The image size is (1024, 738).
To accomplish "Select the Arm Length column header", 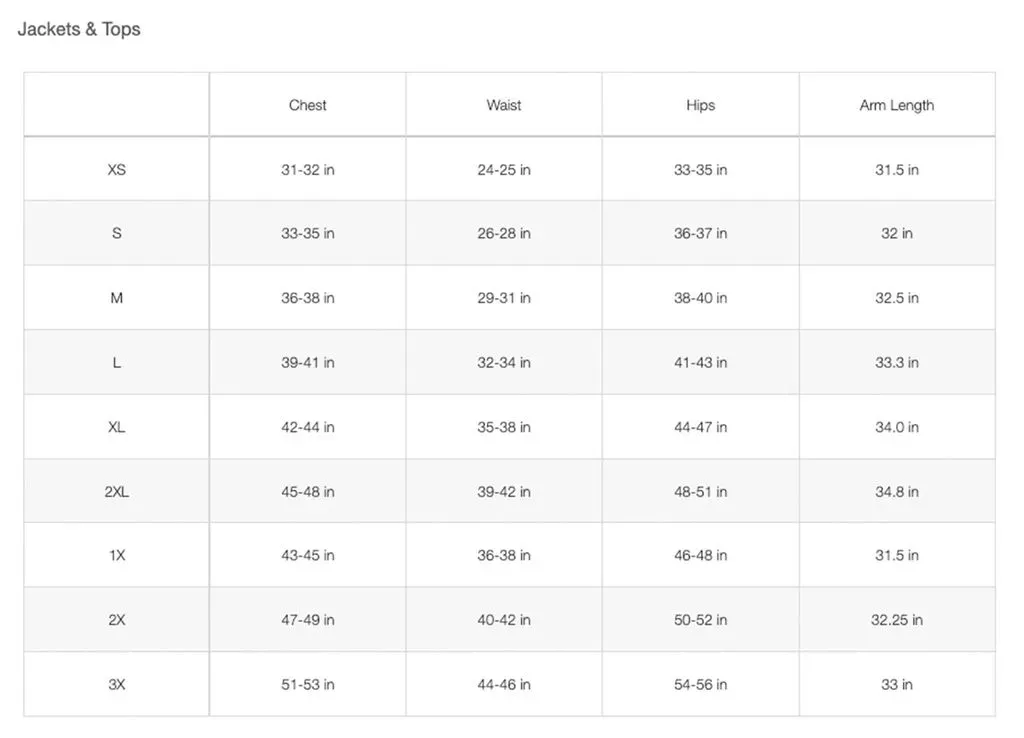I will [x=897, y=105].
